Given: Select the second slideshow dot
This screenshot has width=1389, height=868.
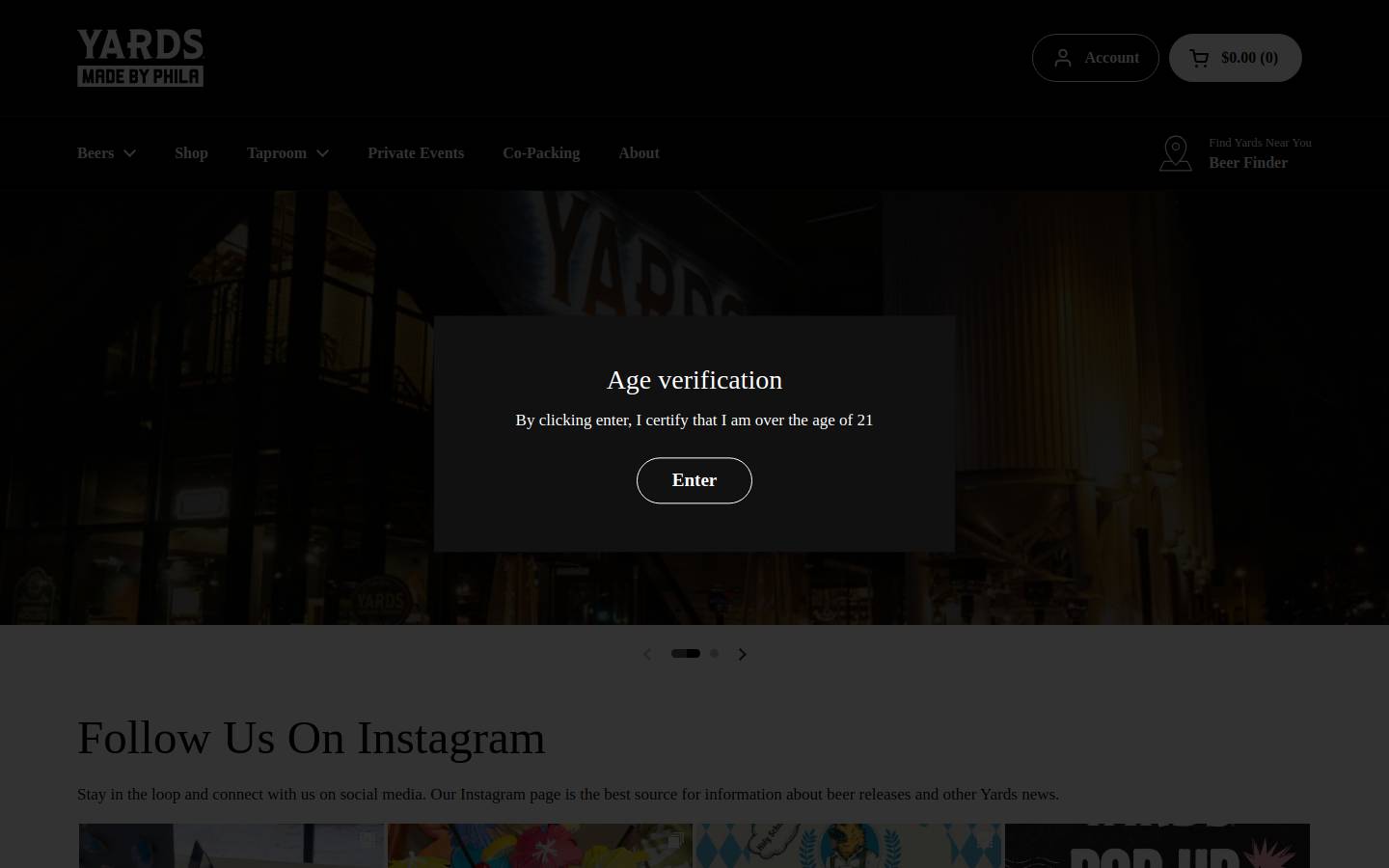Looking at the screenshot, I should [714, 654].
